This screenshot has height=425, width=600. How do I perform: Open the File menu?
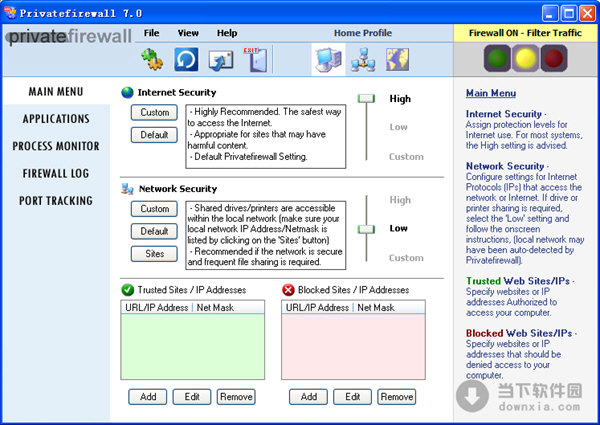(151, 33)
